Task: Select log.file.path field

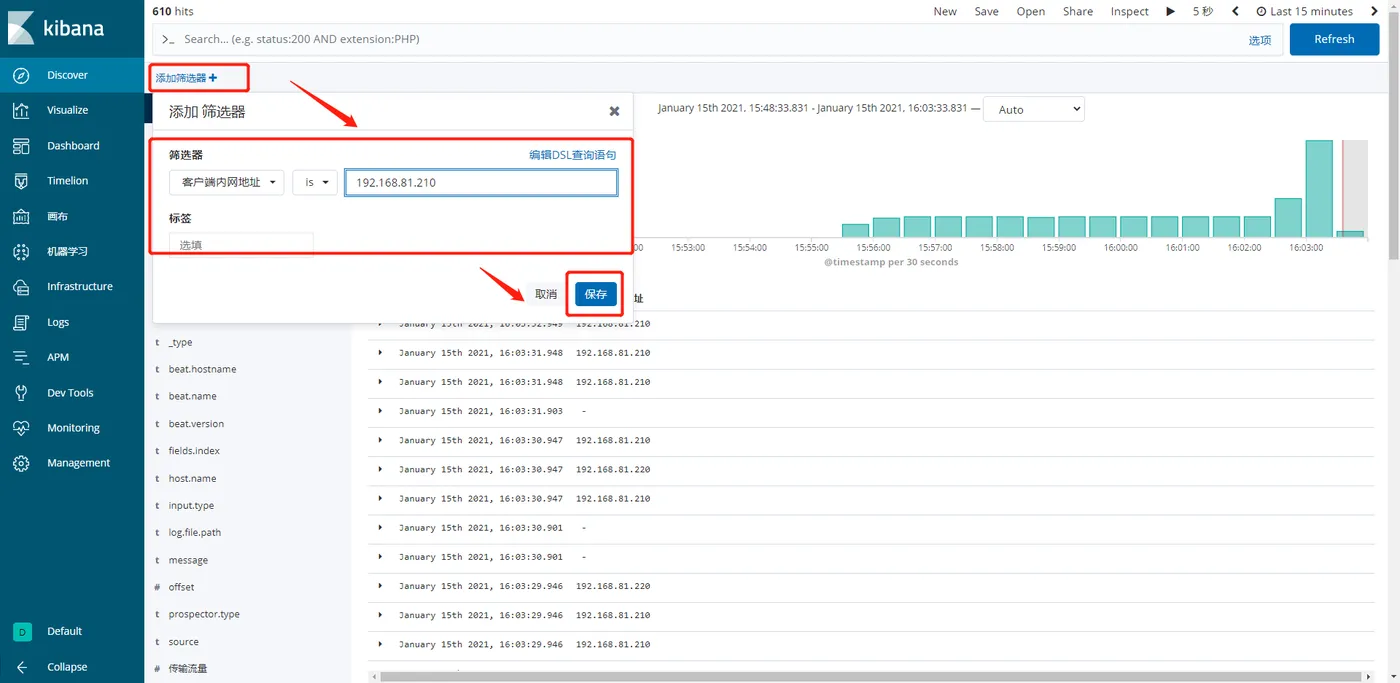Action: pos(195,533)
